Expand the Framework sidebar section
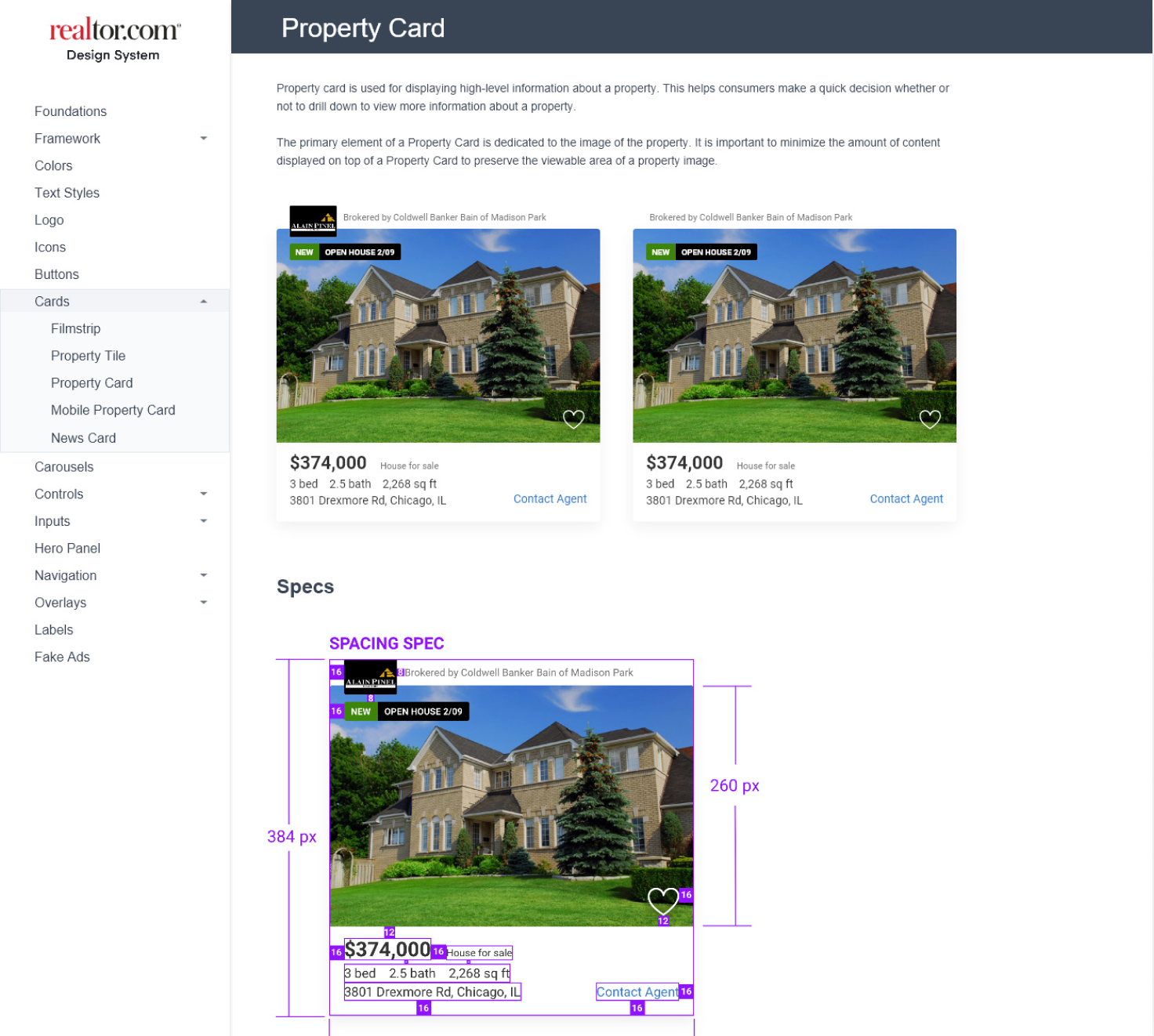The height and width of the screenshot is (1036, 1154). [x=204, y=139]
